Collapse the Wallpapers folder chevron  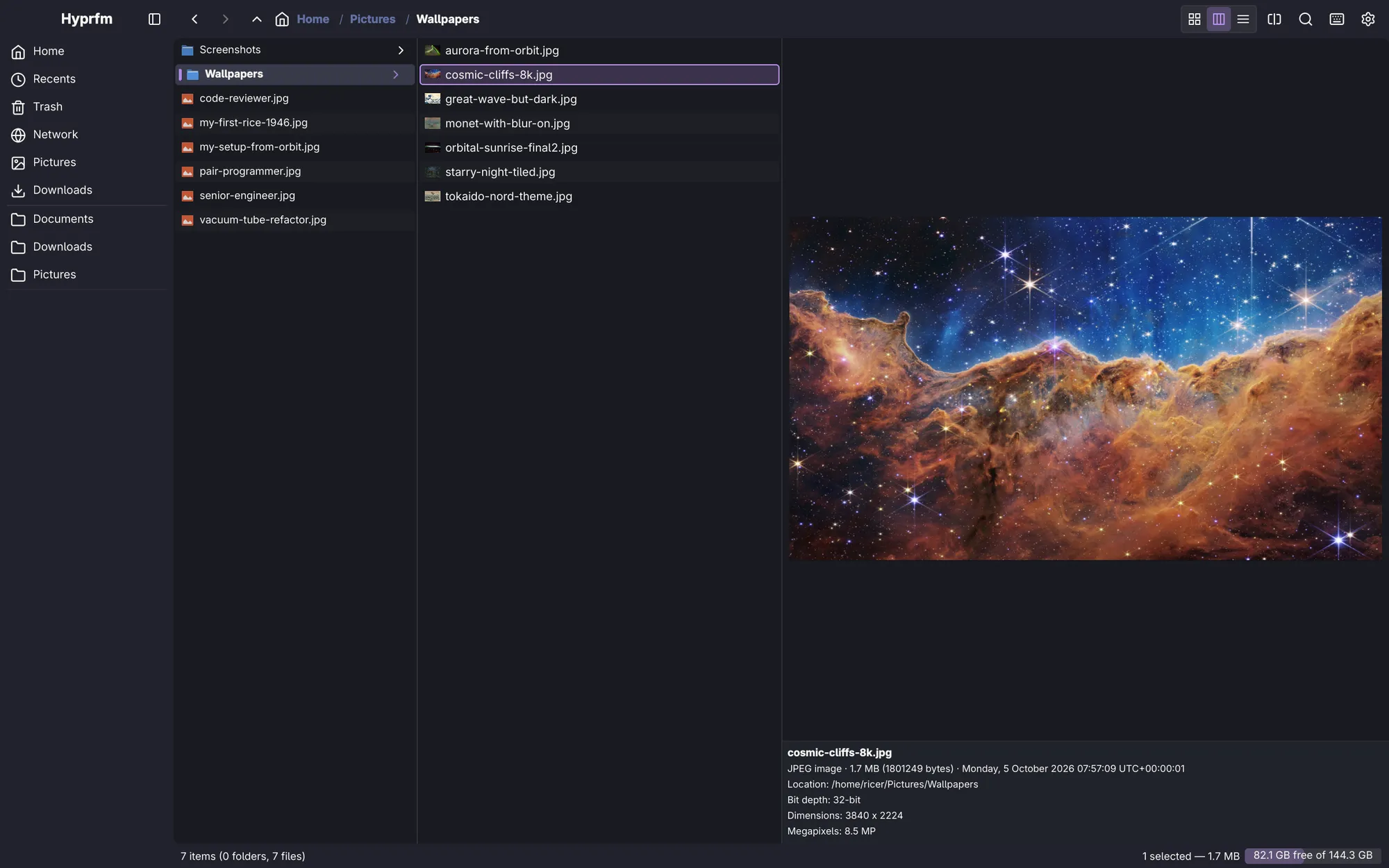tap(396, 74)
